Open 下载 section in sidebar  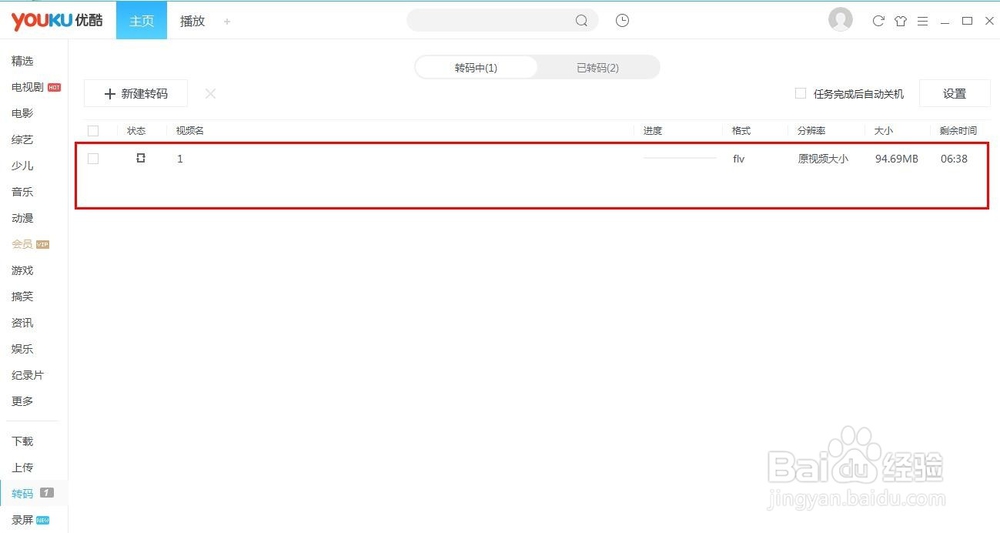tap(22, 441)
